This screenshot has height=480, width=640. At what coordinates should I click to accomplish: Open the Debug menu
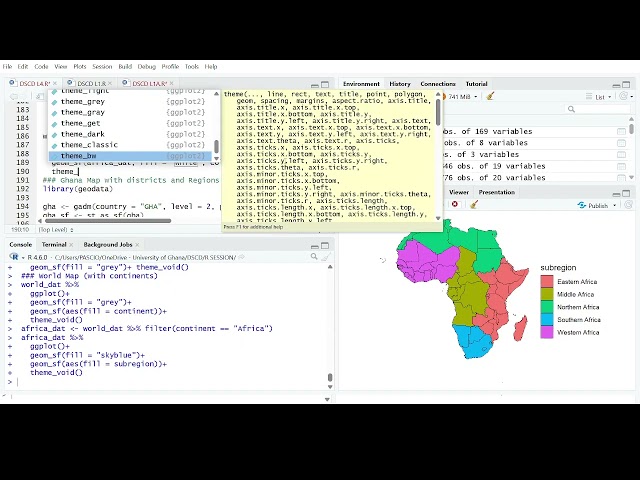point(147,67)
